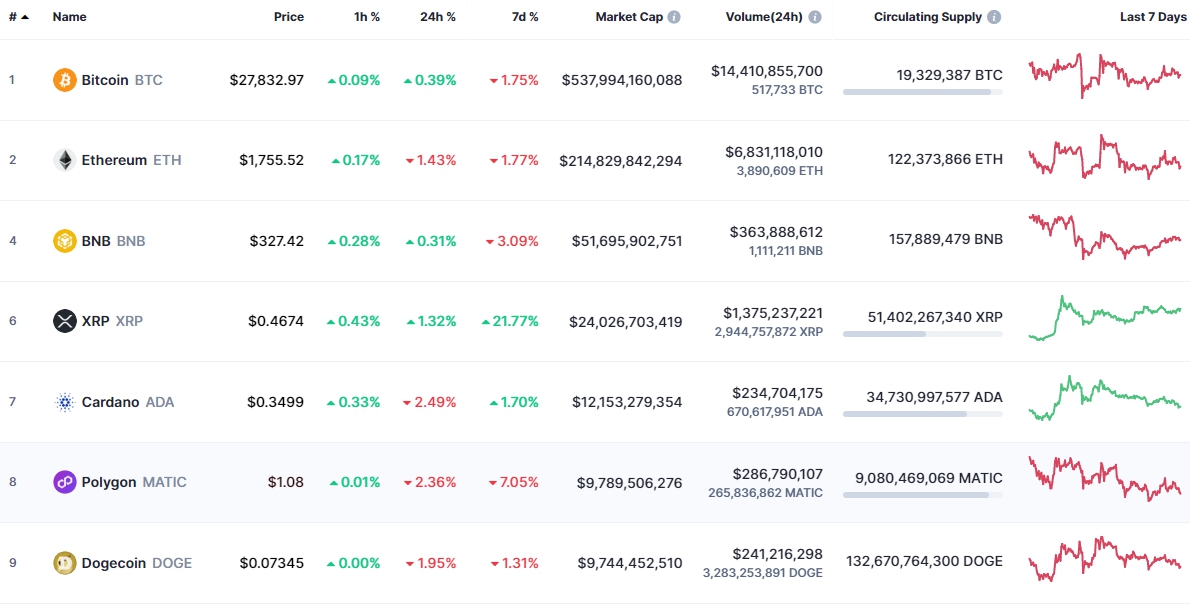The image size is (1190, 606).
Task: Click Dogecoin's market cap $9,744,452,510
Action: [x=630, y=563]
